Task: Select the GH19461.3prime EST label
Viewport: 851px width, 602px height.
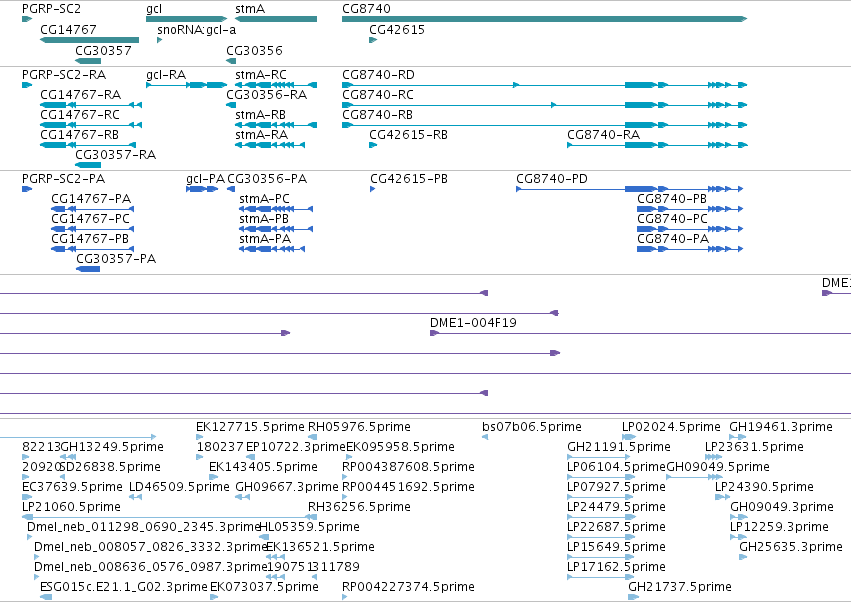Action: pyautogui.click(x=781, y=427)
